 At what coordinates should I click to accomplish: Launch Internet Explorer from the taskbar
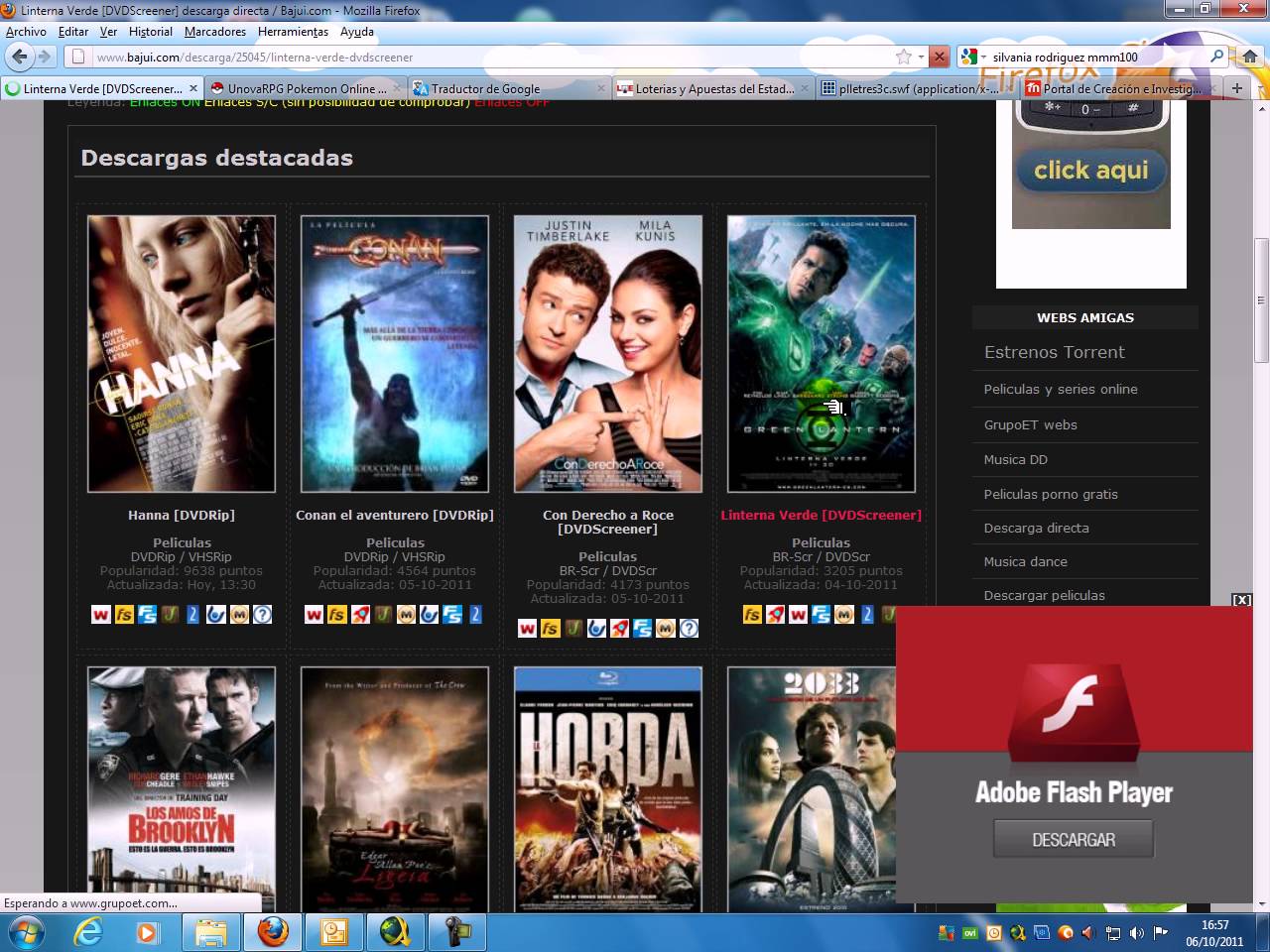pyautogui.click(x=89, y=932)
